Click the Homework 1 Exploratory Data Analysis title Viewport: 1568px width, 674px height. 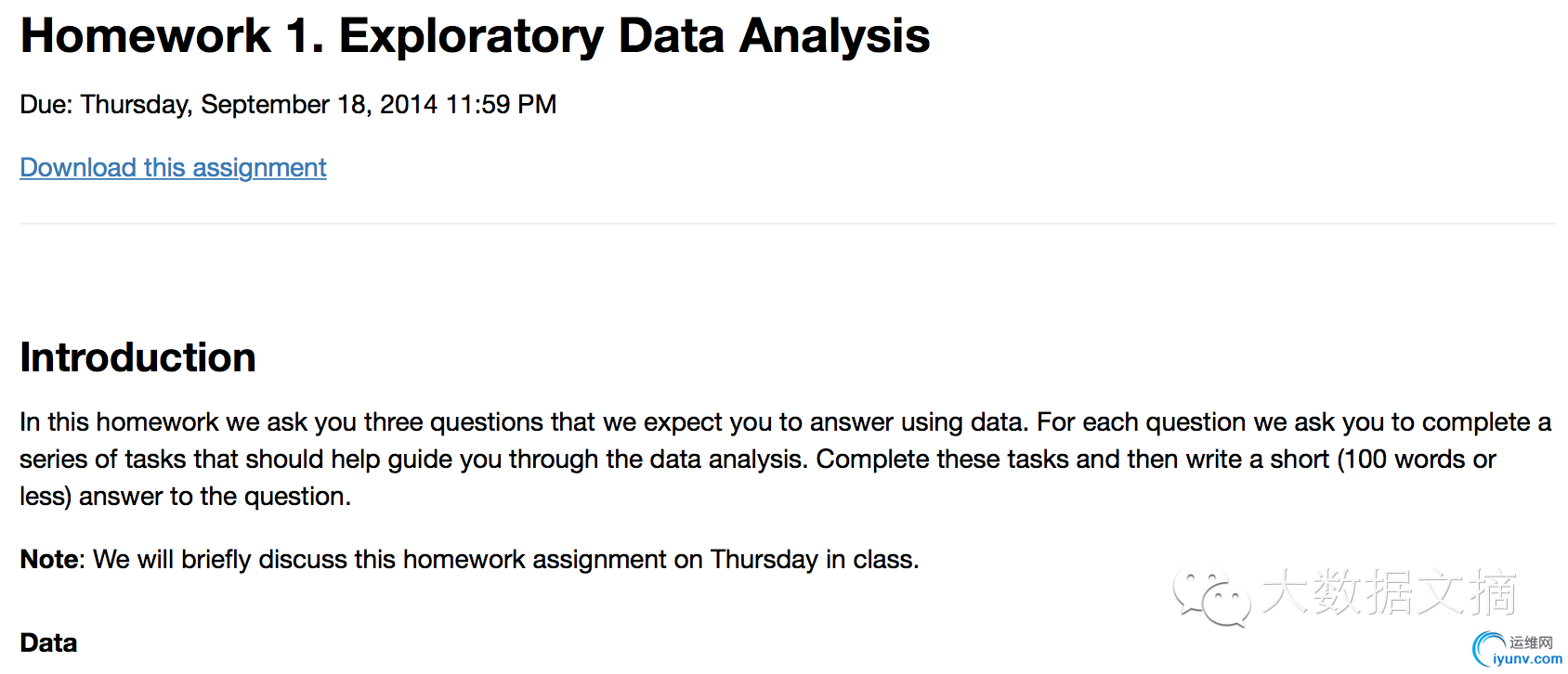pyautogui.click(x=475, y=36)
